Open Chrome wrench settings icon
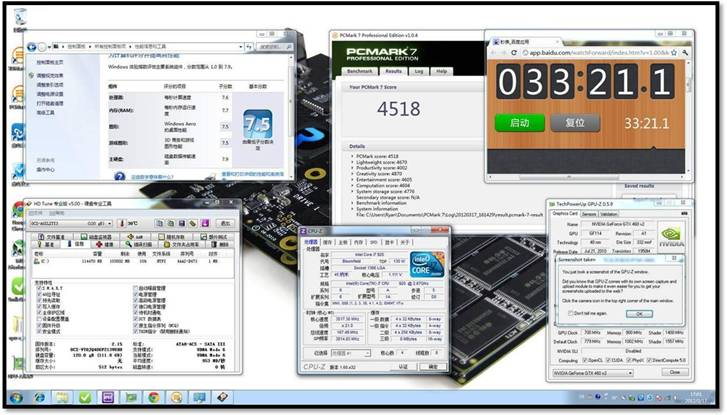 tap(685, 53)
